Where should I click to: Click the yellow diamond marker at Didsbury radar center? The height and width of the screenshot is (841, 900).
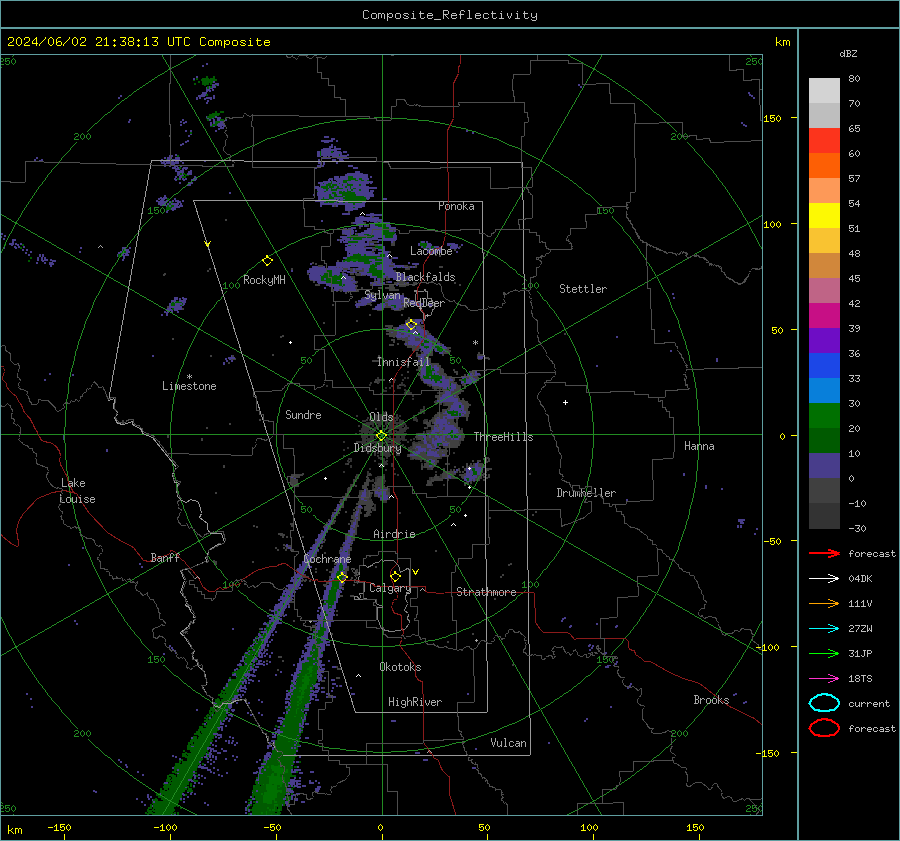381,436
